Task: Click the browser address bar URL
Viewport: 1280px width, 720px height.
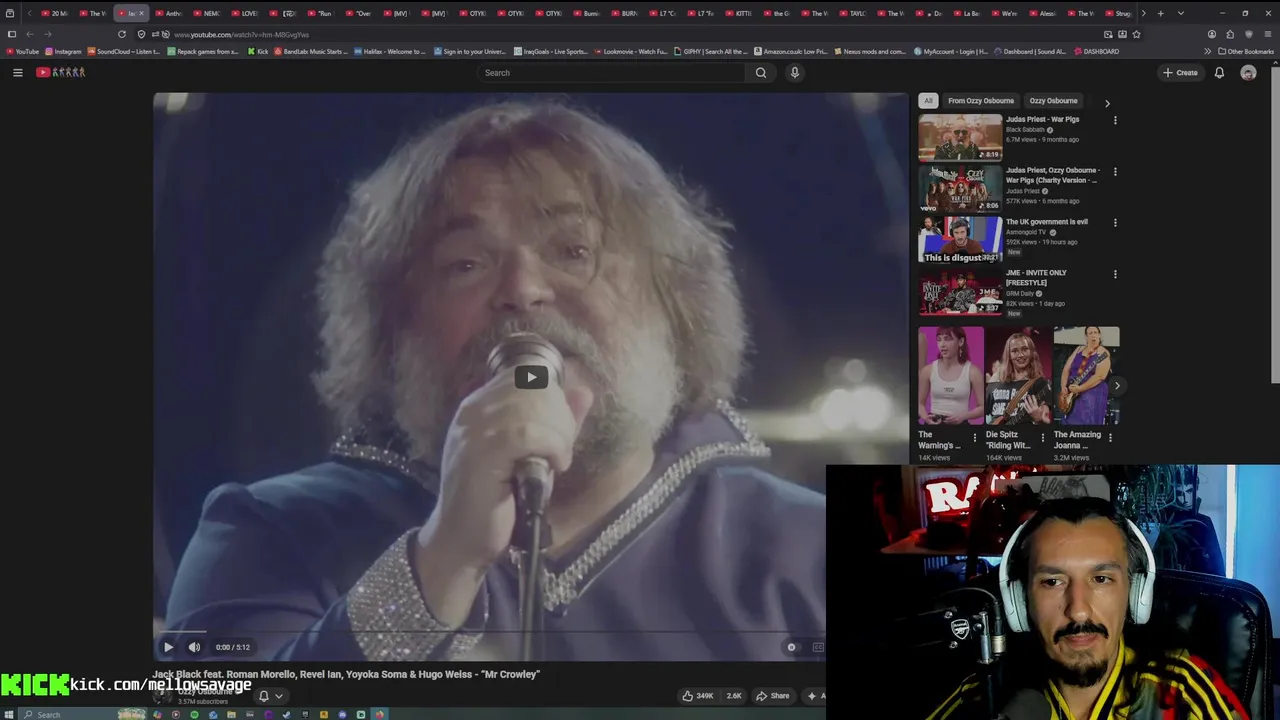Action: [241, 35]
